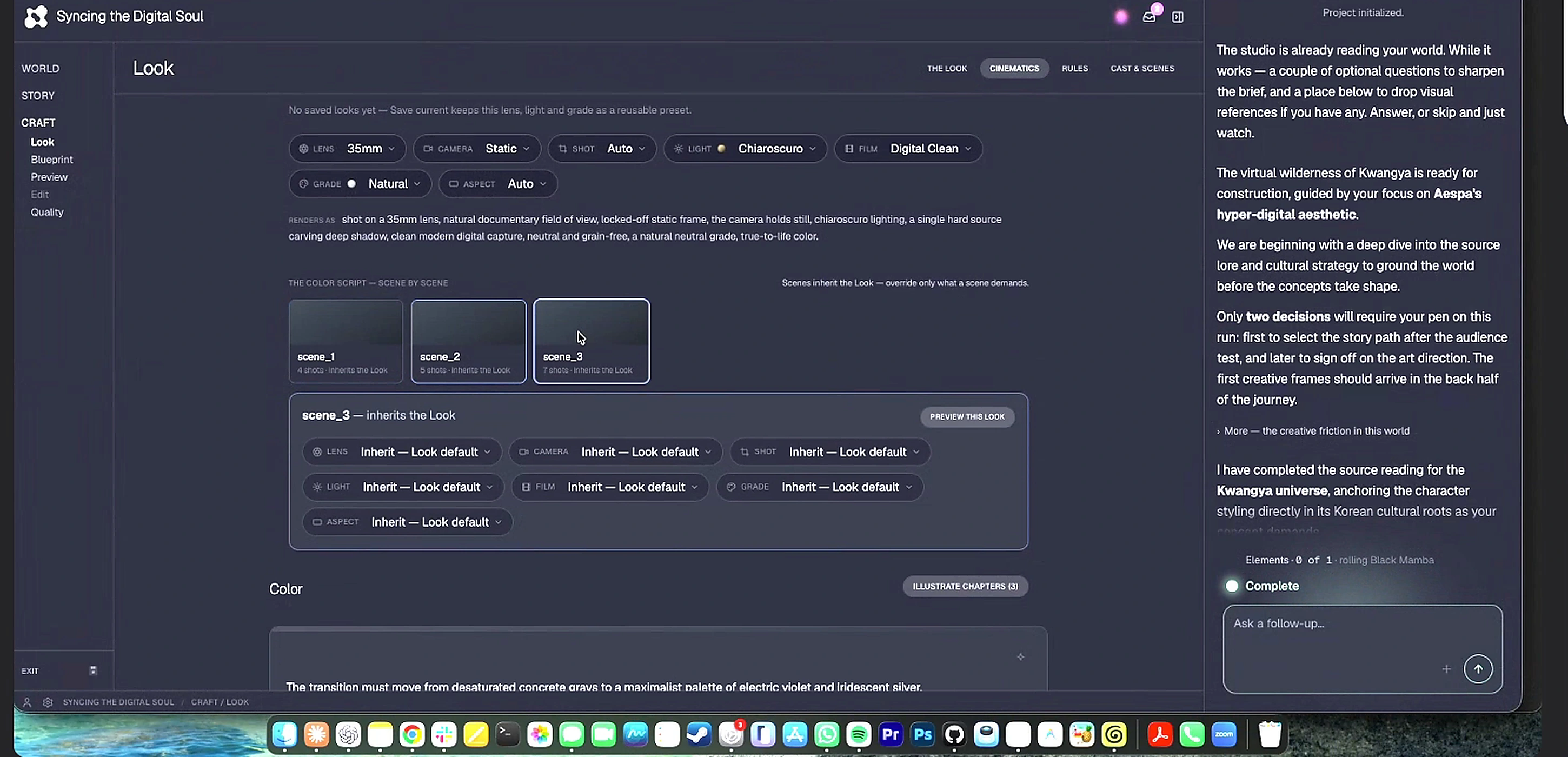Click the exit icon next to EXIT
Viewport: 1568px width, 757px height.
tap(93, 670)
